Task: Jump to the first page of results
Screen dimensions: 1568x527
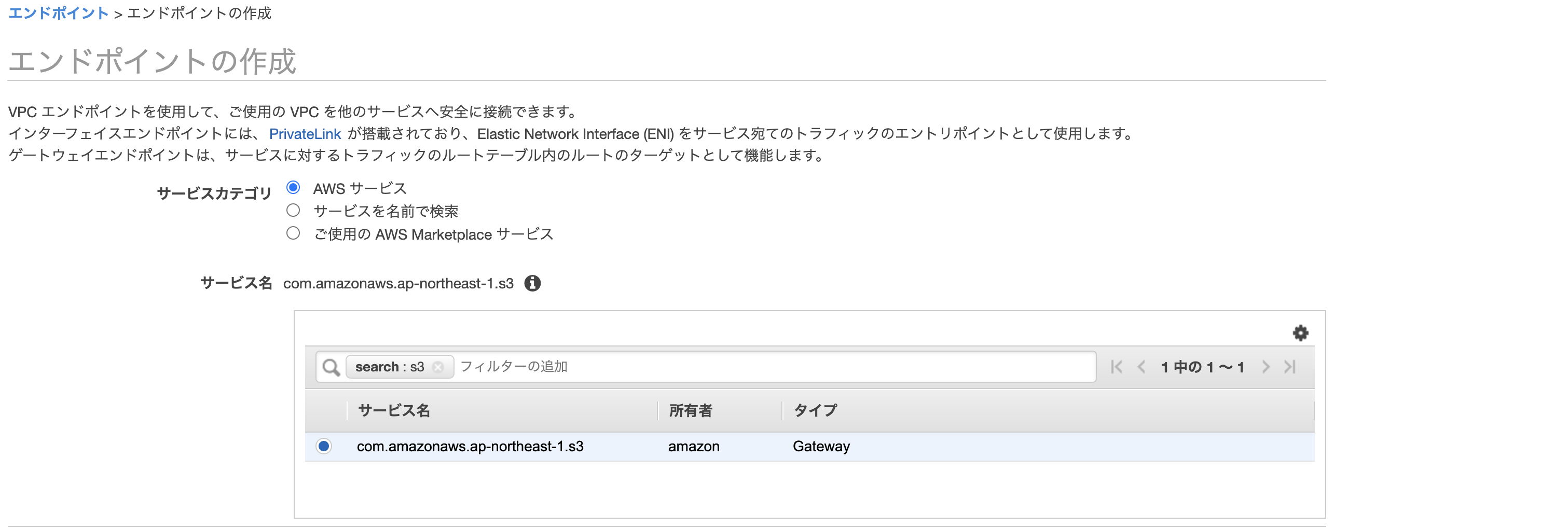Action: coord(1117,366)
